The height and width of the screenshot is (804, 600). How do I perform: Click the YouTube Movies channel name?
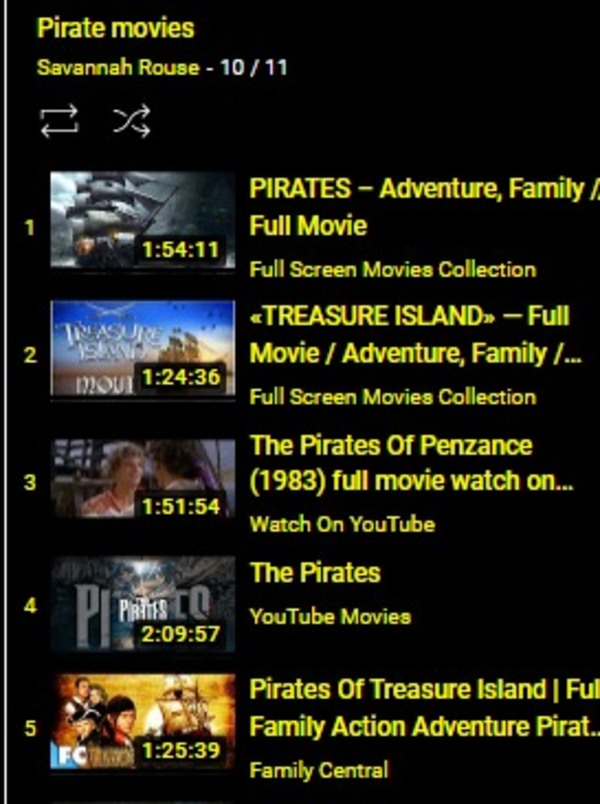point(330,616)
